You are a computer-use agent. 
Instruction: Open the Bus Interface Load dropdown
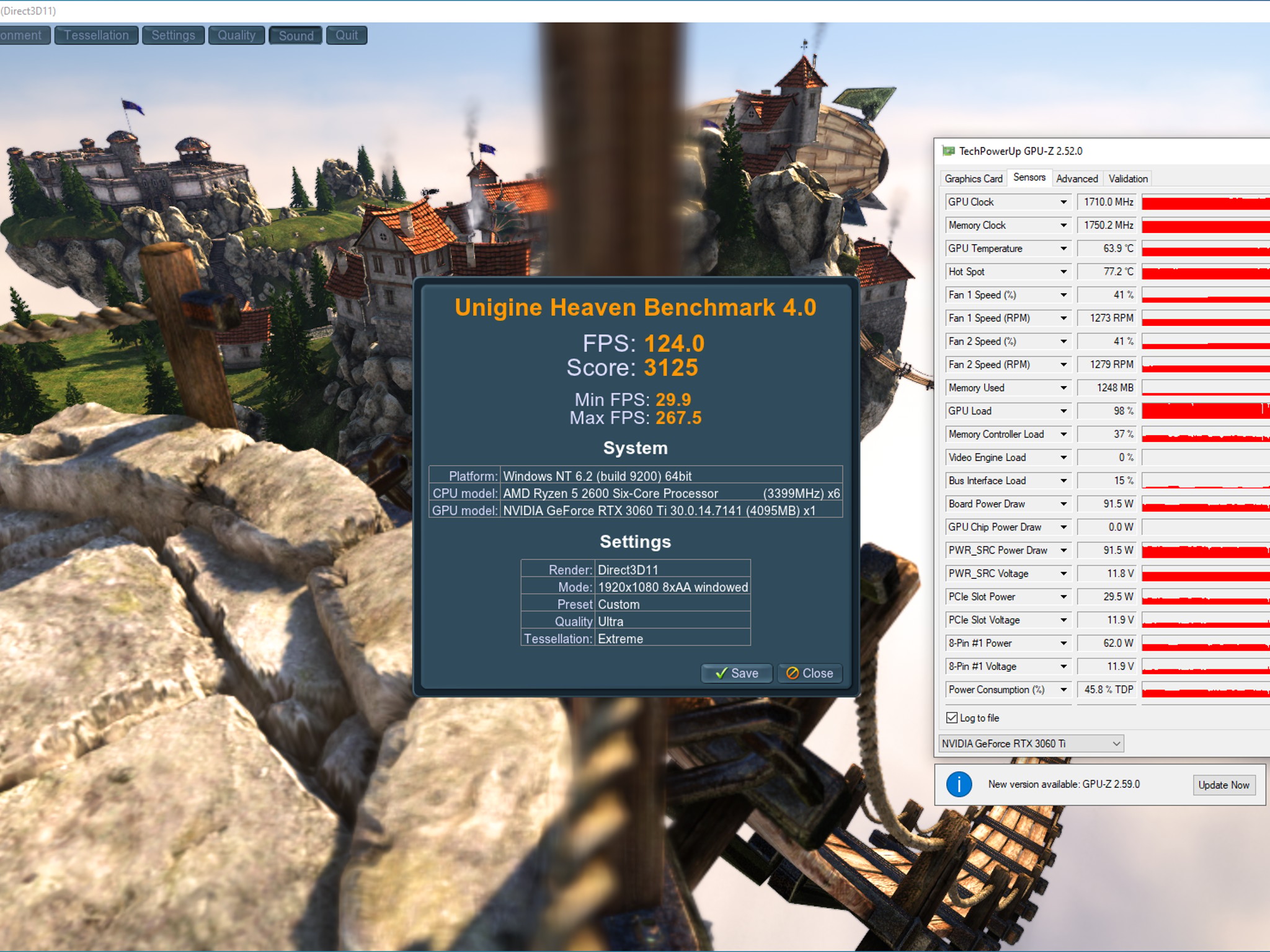tap(1064, 481)
